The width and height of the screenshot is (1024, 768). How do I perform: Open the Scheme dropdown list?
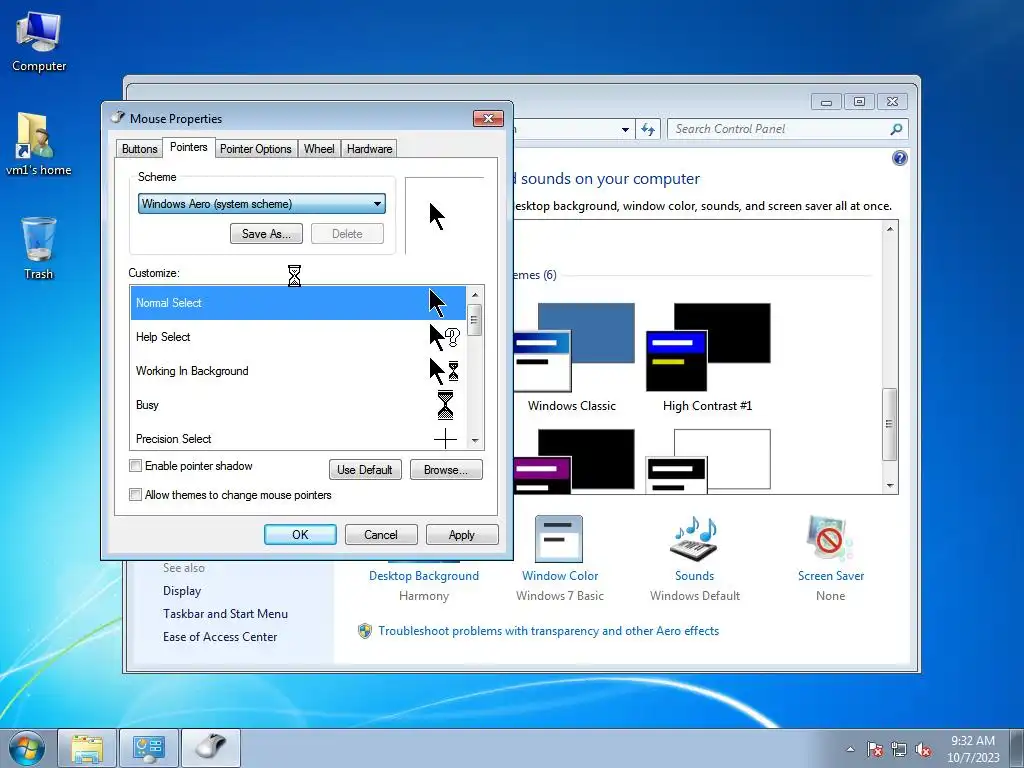pyautogui.click(x=261, y=204)
